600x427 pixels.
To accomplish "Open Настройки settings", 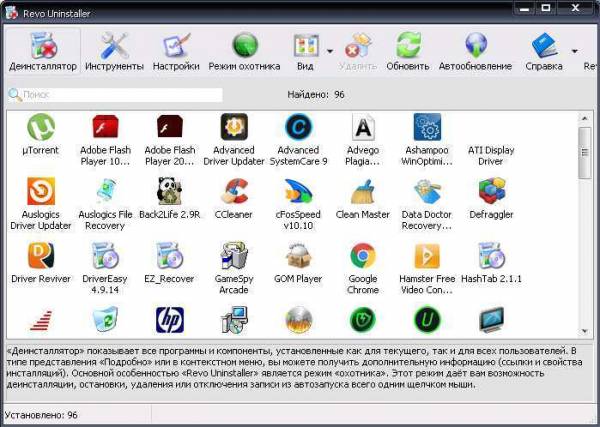I will click(x=176, y=52).
